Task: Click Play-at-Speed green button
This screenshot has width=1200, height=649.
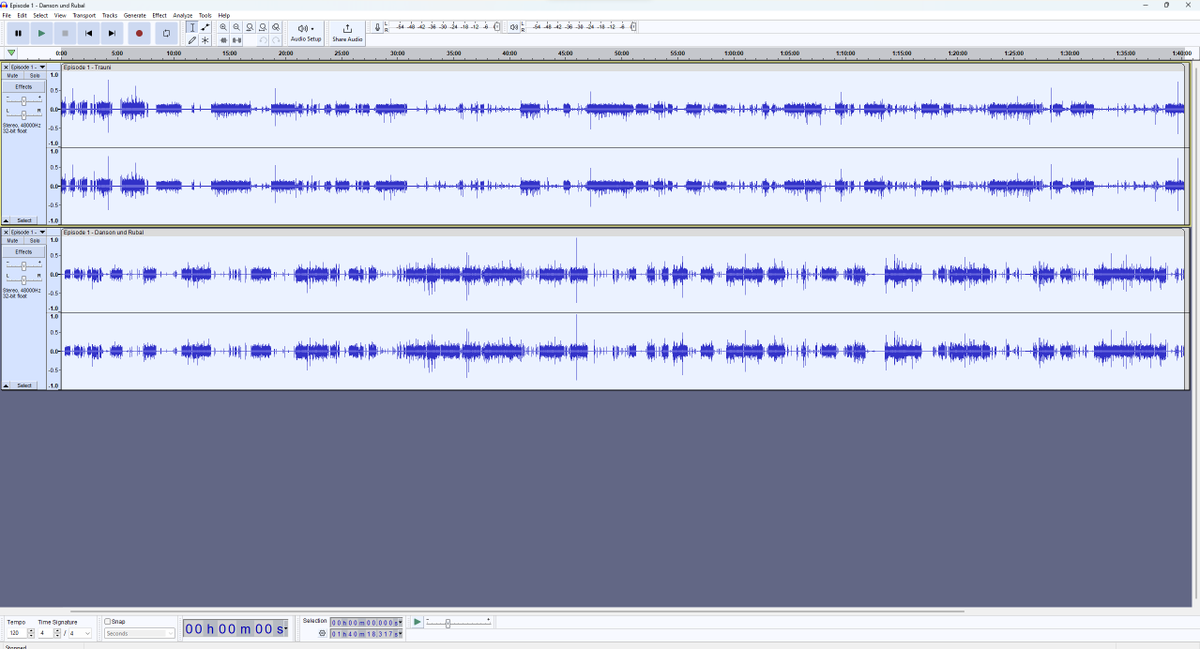Action: pyautogui.click(x=417, y=622)
